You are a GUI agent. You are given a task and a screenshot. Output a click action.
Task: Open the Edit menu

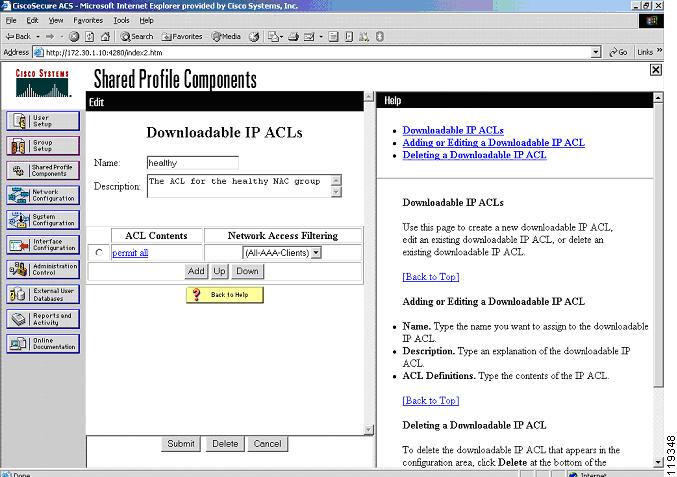(32, 20)
